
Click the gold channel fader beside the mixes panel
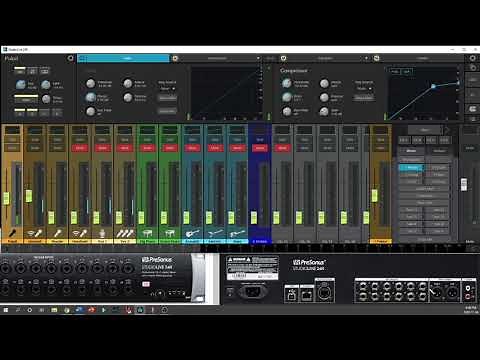(375, 195)
